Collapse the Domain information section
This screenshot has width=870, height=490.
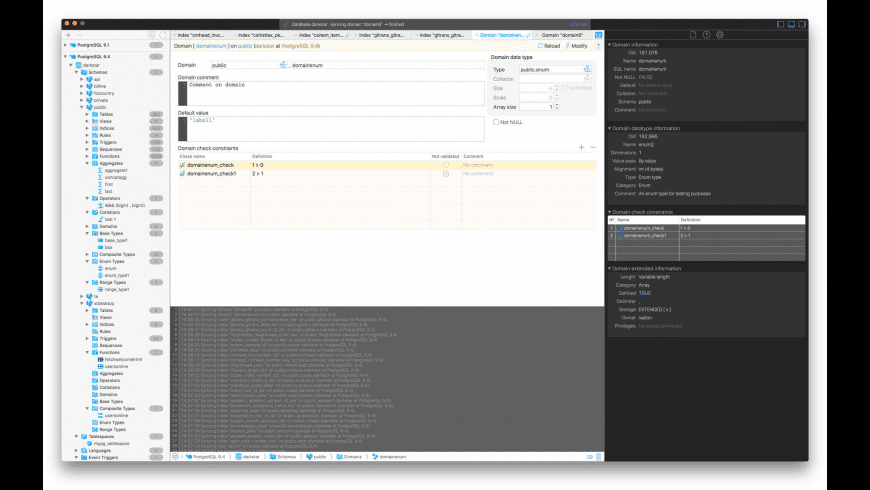pos(610,45)
